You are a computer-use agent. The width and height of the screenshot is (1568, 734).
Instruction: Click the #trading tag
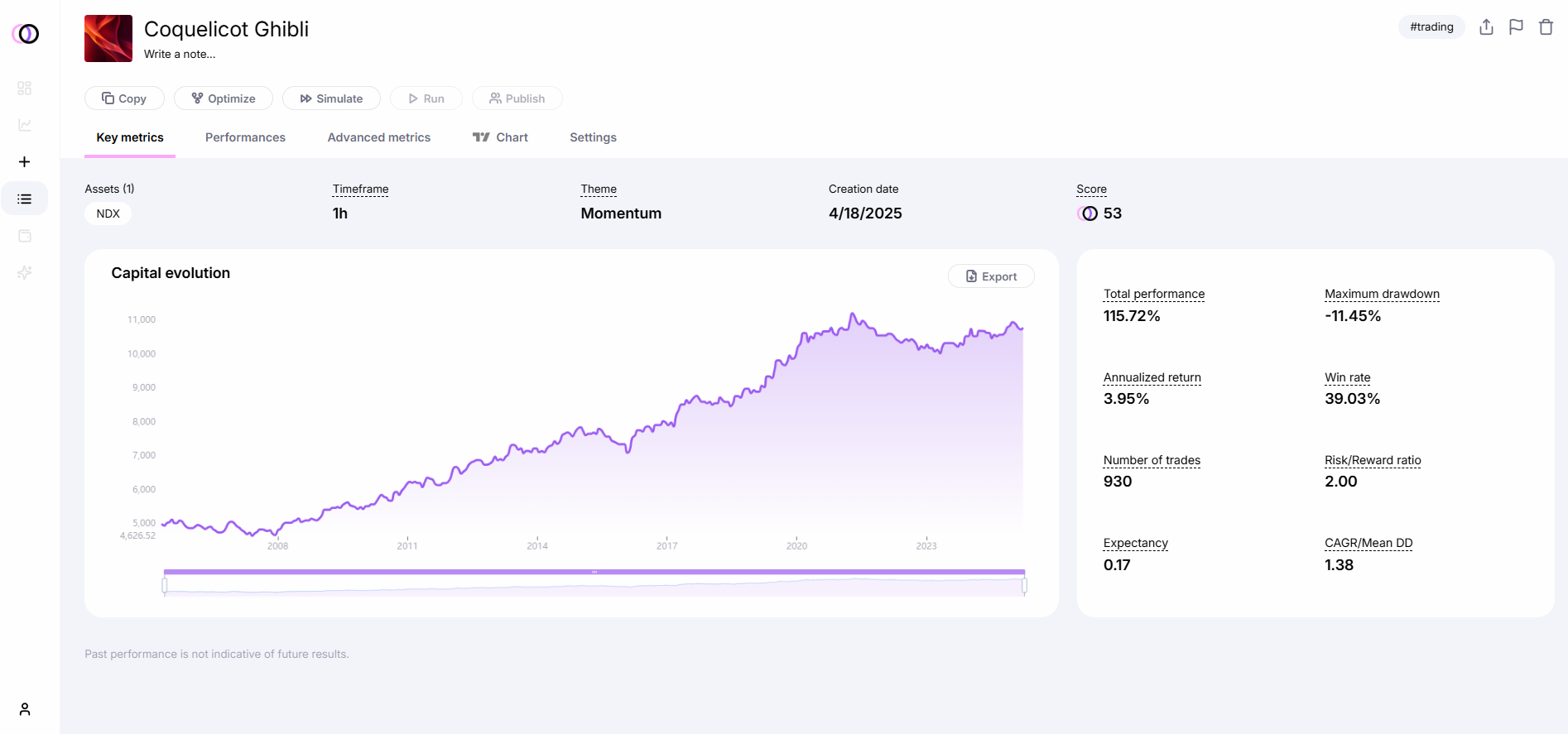point(1431,27)
